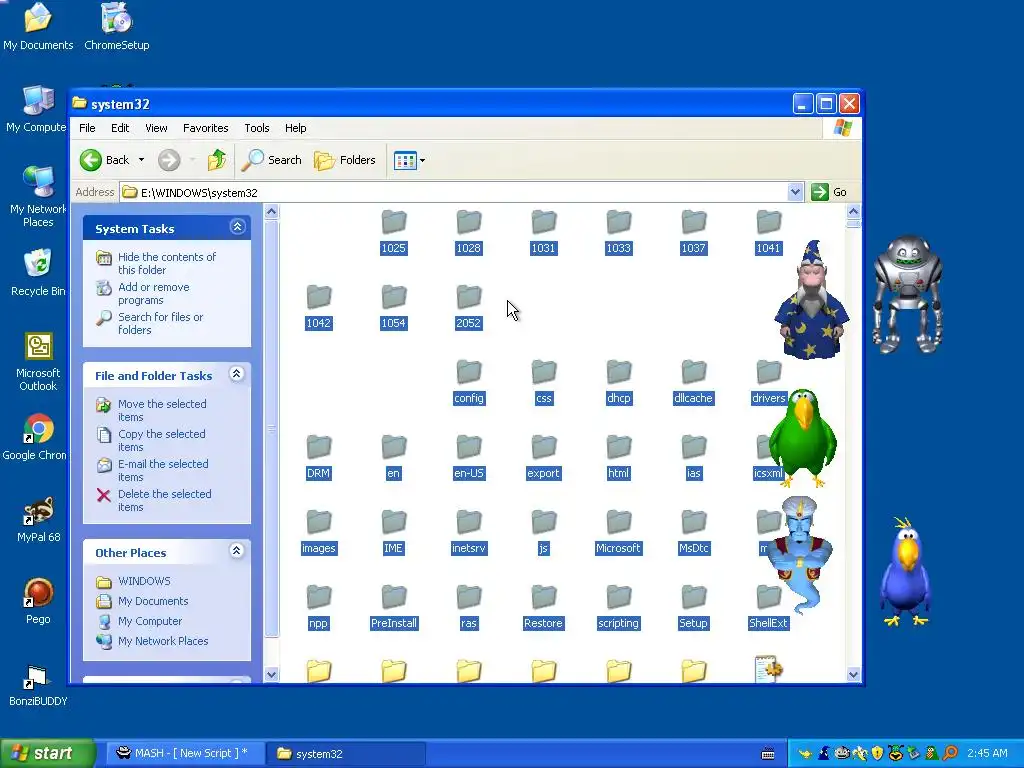Click the Back navigation button
Viewport: 1024px width, 768px height.
[x=104, y=160]
